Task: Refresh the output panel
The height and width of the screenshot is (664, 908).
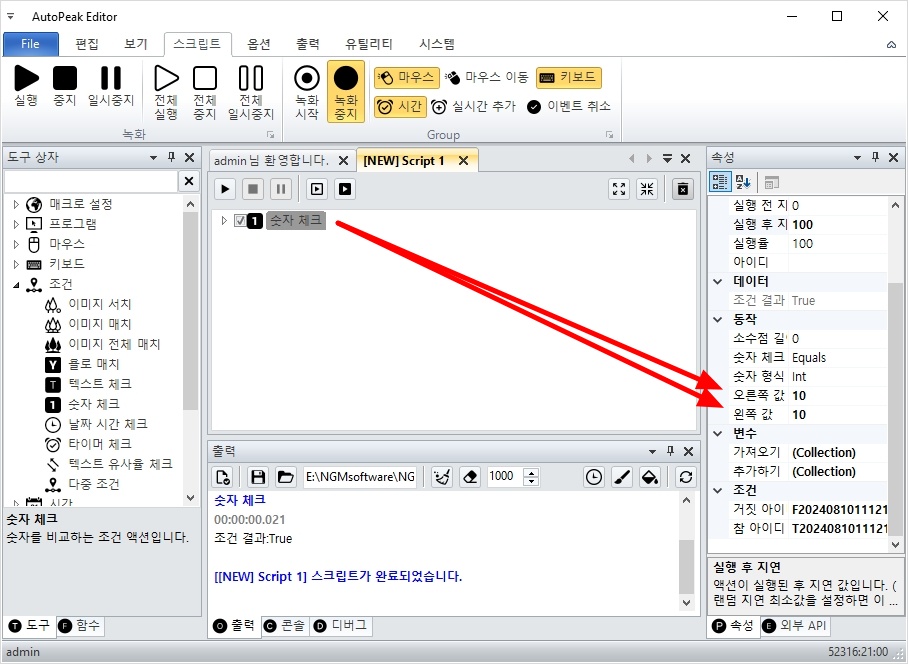Action: 686,477
